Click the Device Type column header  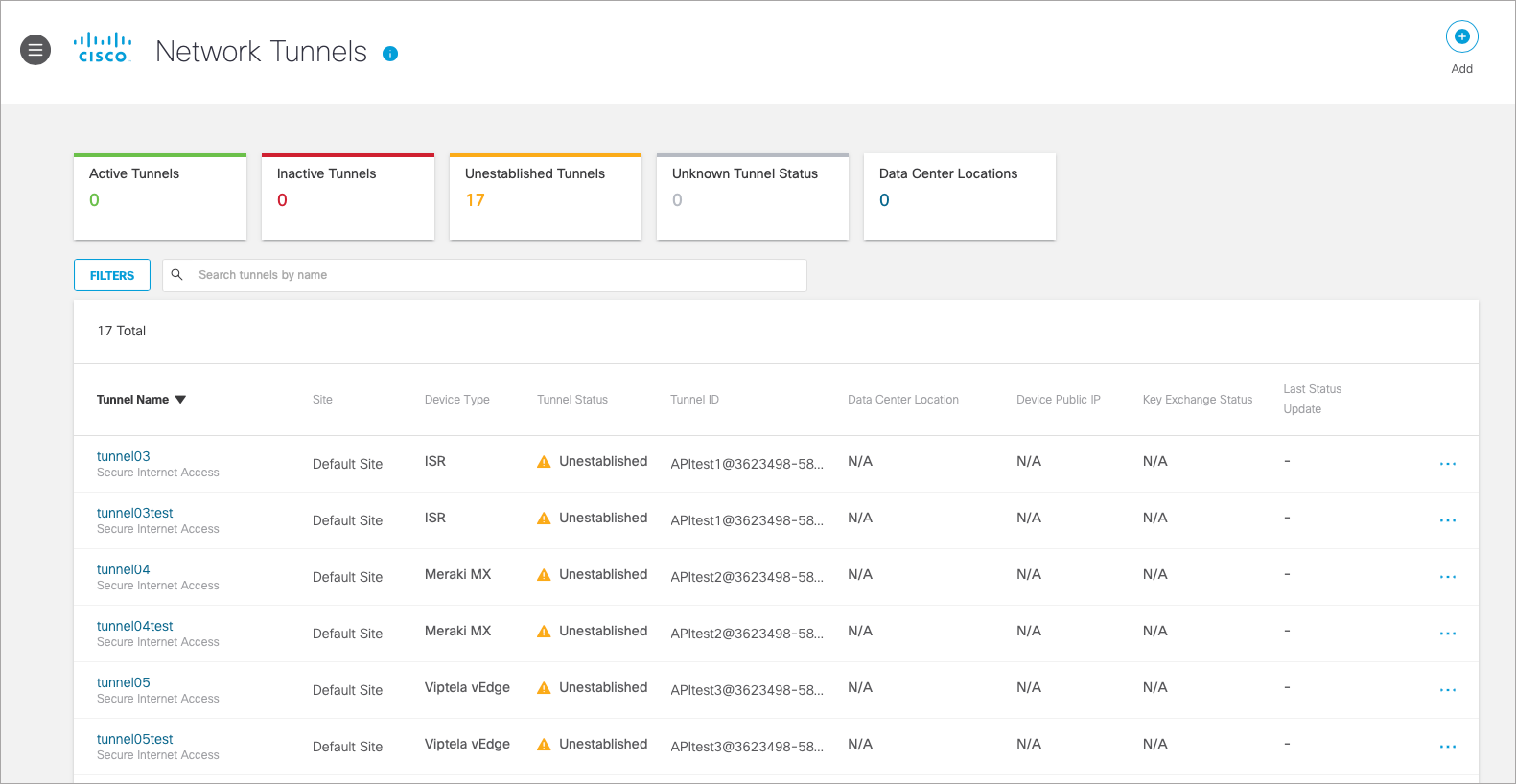click(x=456, y=400)
